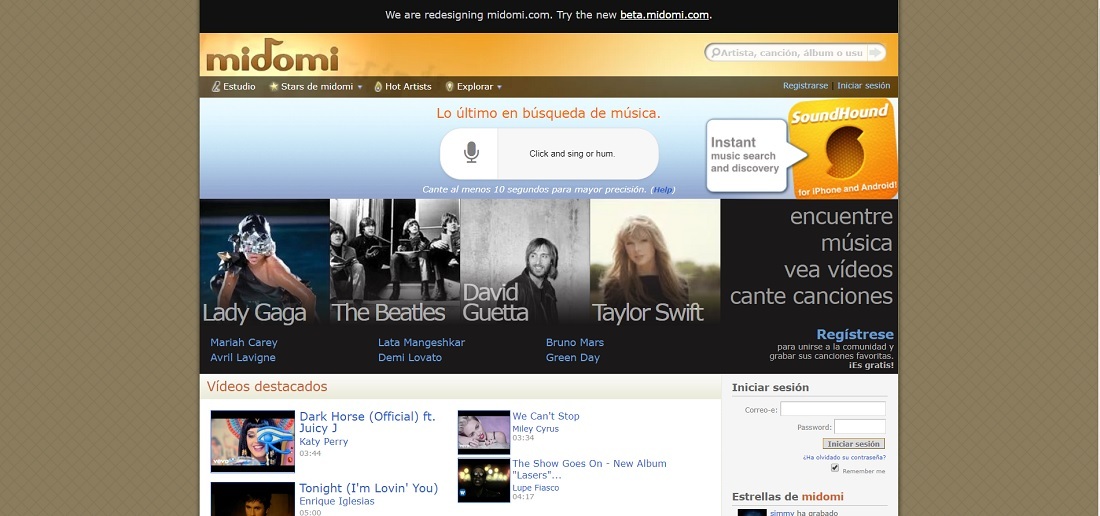Open the David Guetta artist image
1100x516 pixels.
pyautogui.click(x=525, y=262)
